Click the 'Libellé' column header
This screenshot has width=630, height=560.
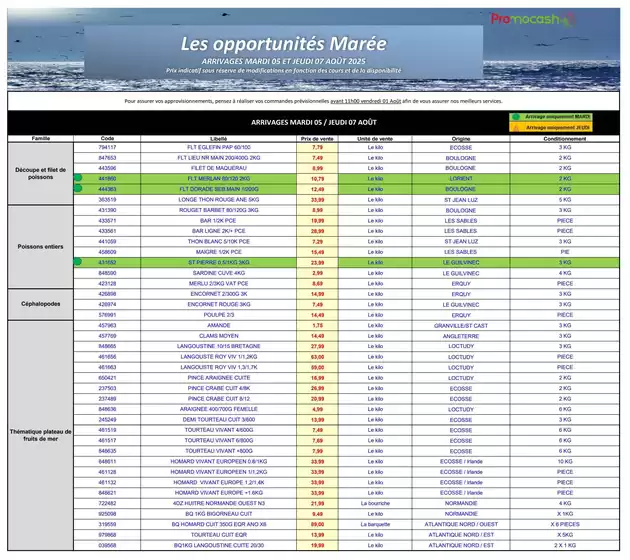(219, 139)
